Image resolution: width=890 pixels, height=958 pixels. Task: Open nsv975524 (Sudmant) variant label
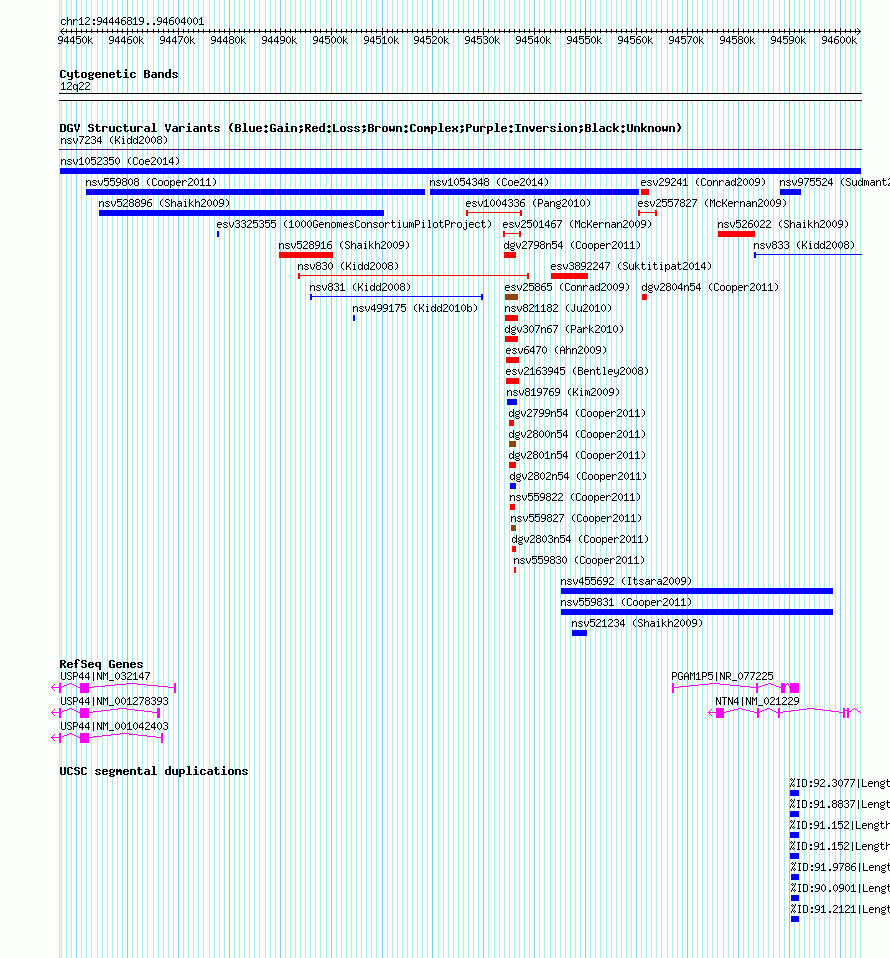(x=834, y=182)
